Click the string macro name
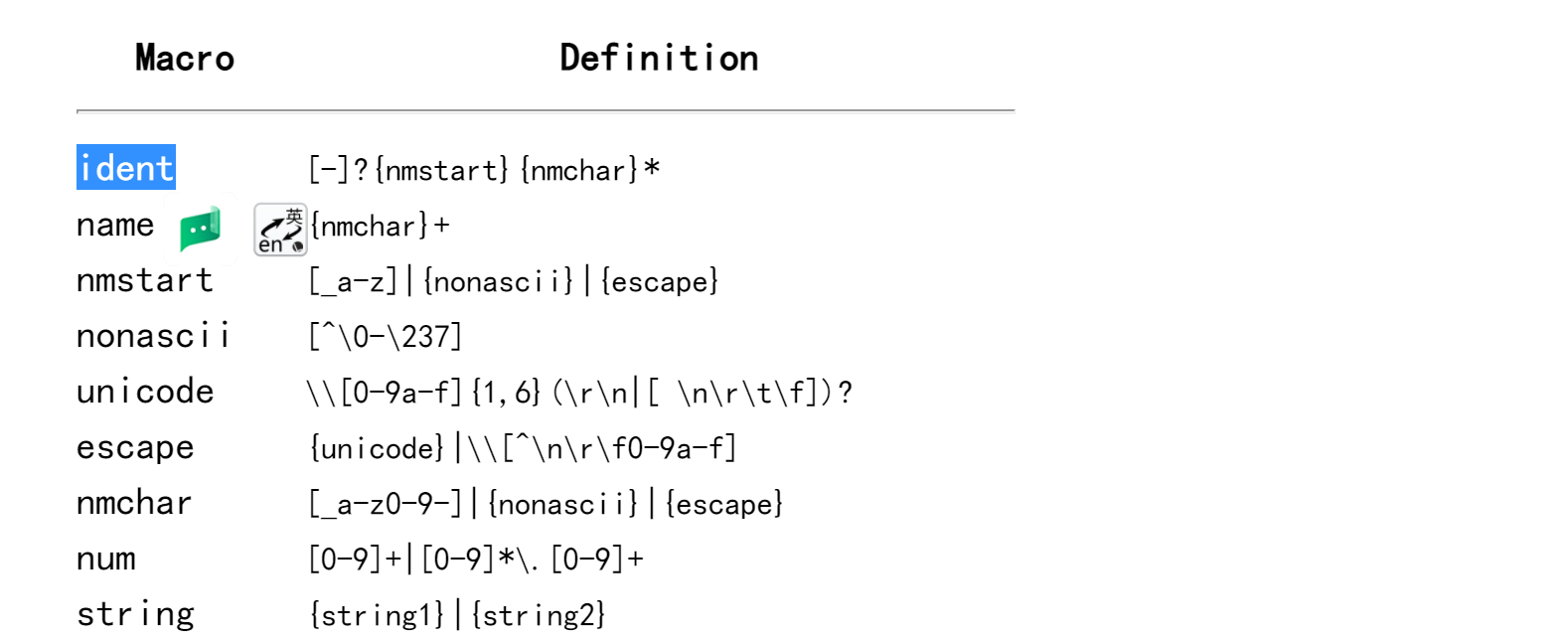The height and width of the screenshot is (642, 1568). coord(135,614)
